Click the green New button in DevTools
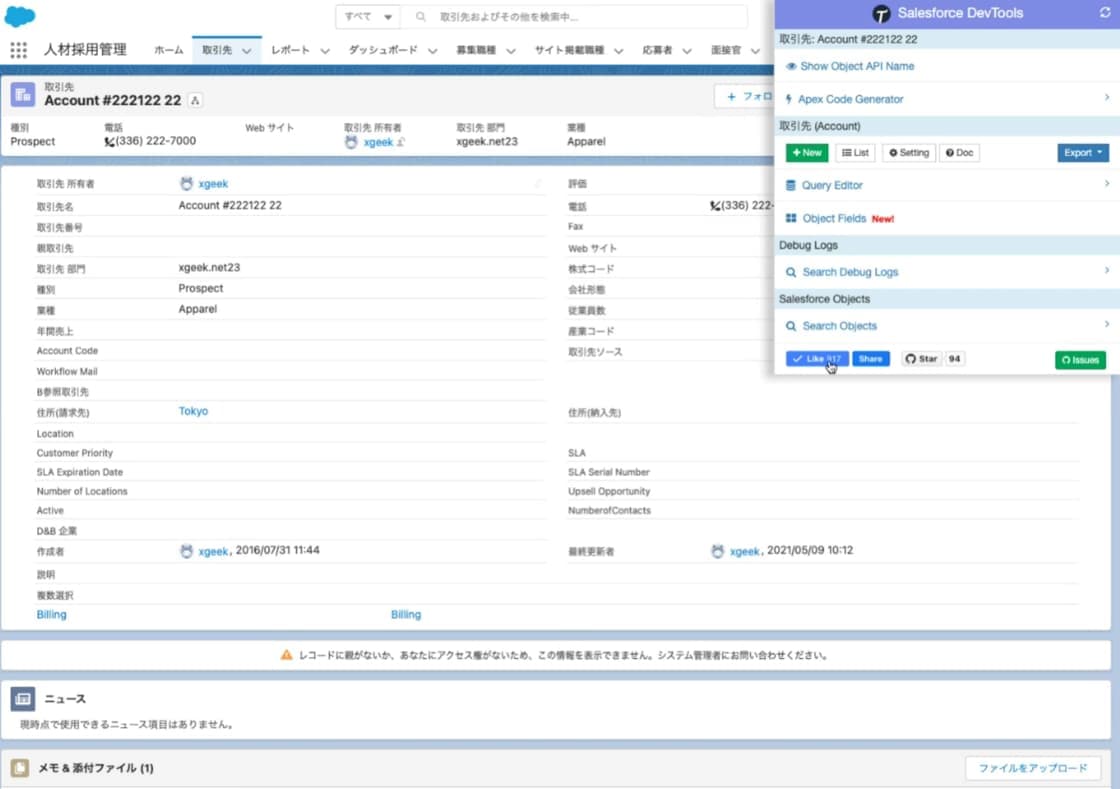The height and width of the screenshot is (789, 1120). (807, 153)
